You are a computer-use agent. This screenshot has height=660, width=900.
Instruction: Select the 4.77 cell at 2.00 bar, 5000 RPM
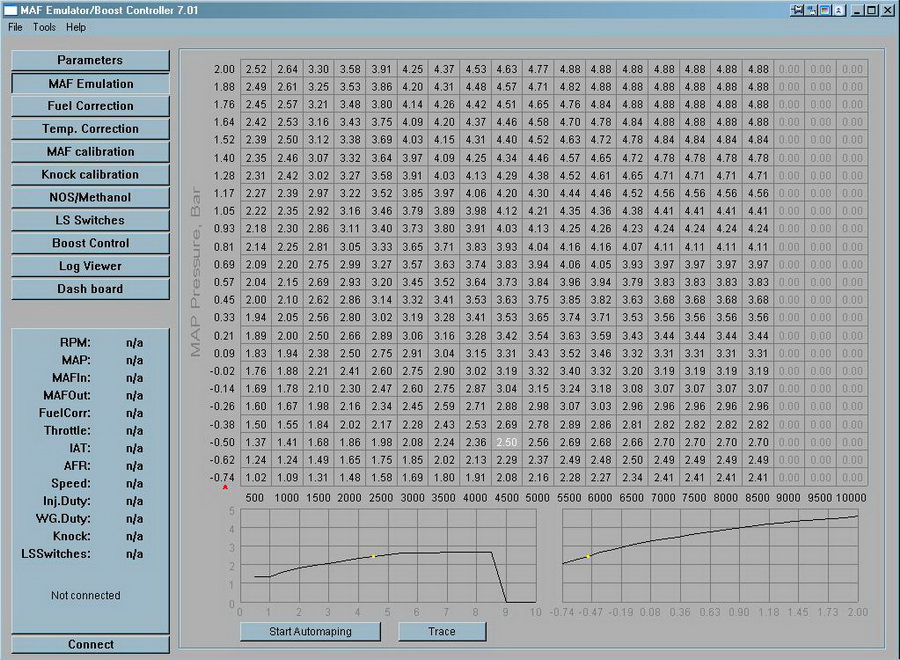(x=538, y=69)
